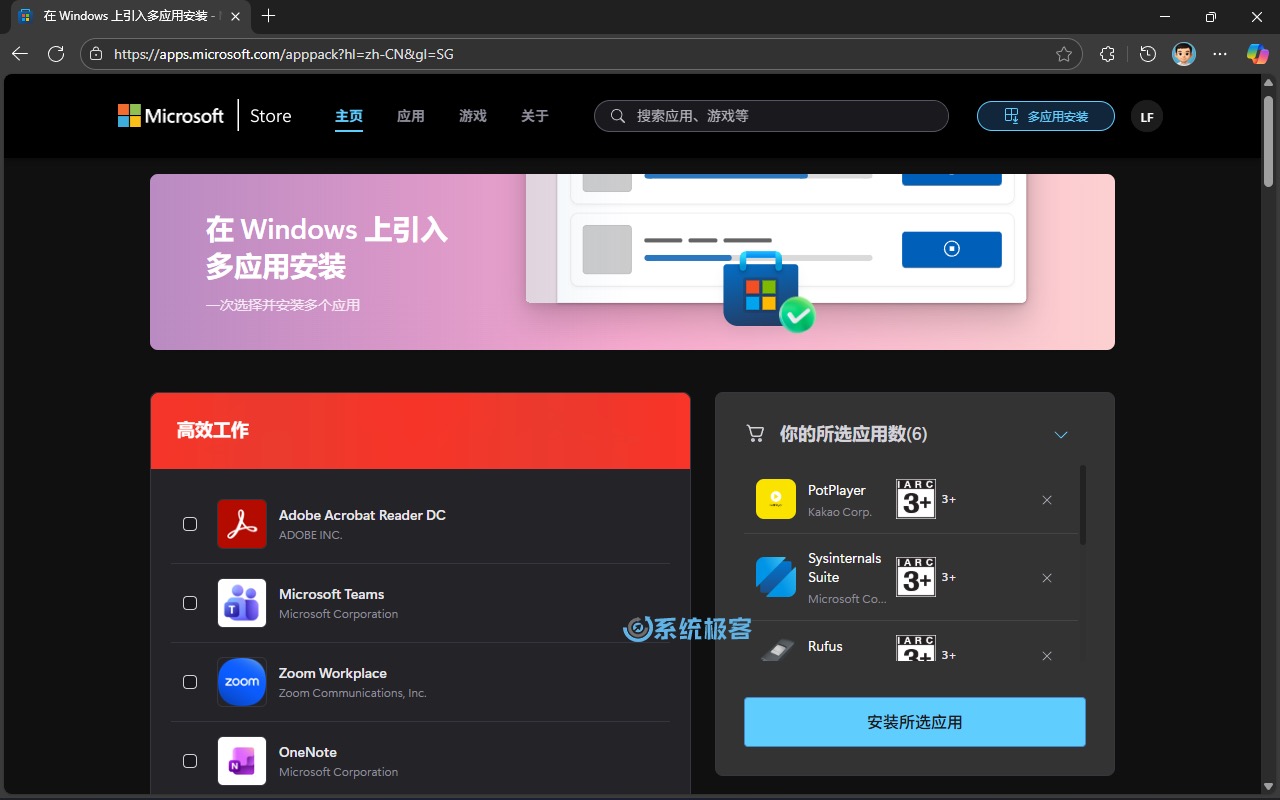Check the Adobe Acrobat Reader DC checkbox
1280x800 pixels.
(190, 523)
